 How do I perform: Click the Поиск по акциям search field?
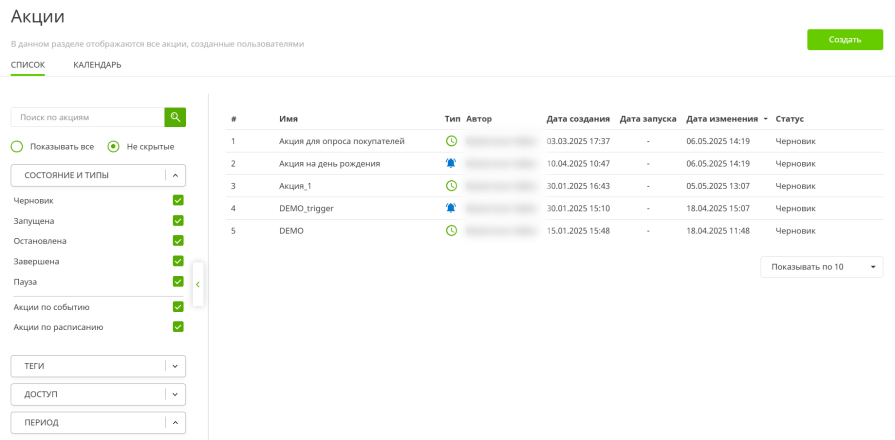click(x=87, y=118)
